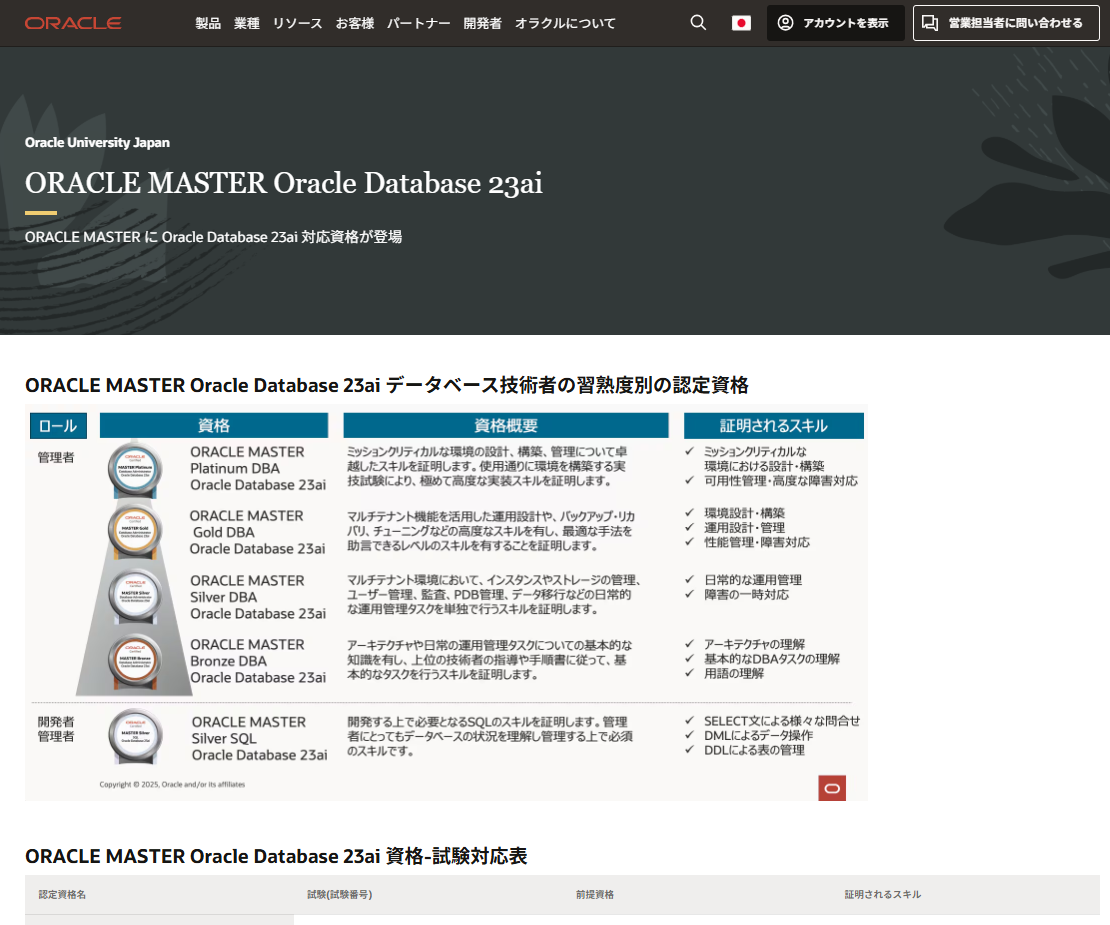This screenshot has height=925, width=1110.
Task: Click the Silver DBA certification badge
Action: [135, 595]
